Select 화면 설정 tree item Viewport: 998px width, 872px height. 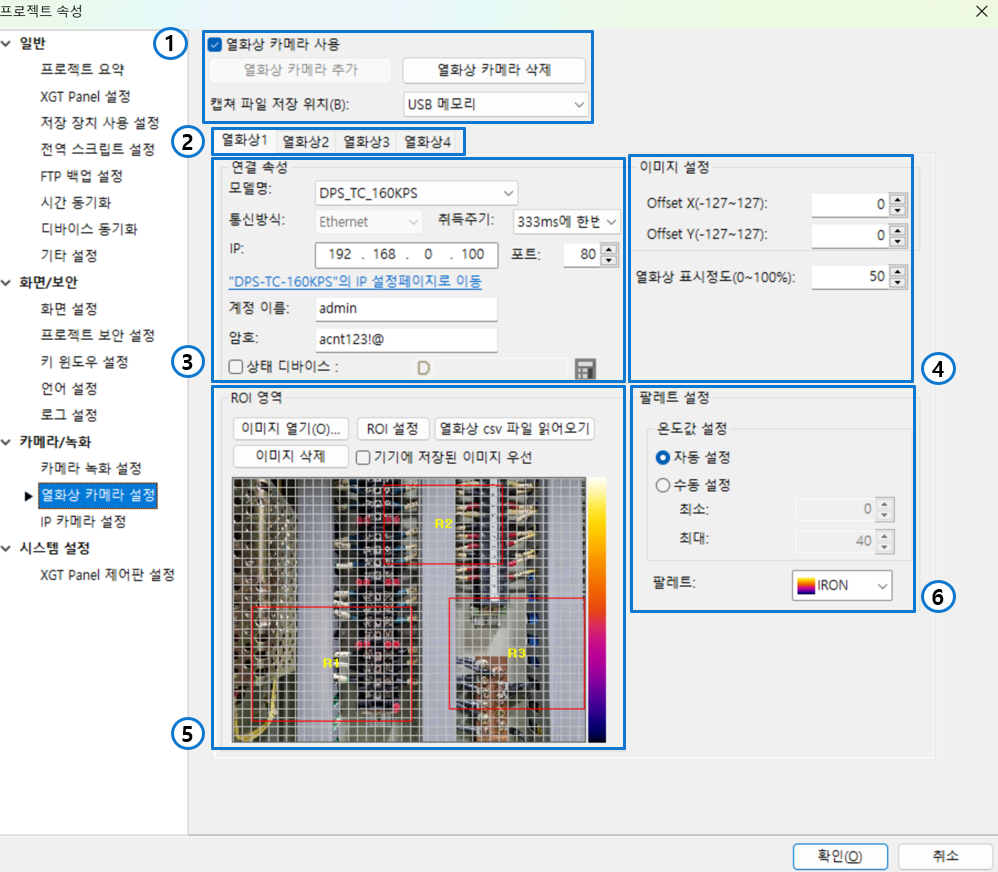point(69,309)
